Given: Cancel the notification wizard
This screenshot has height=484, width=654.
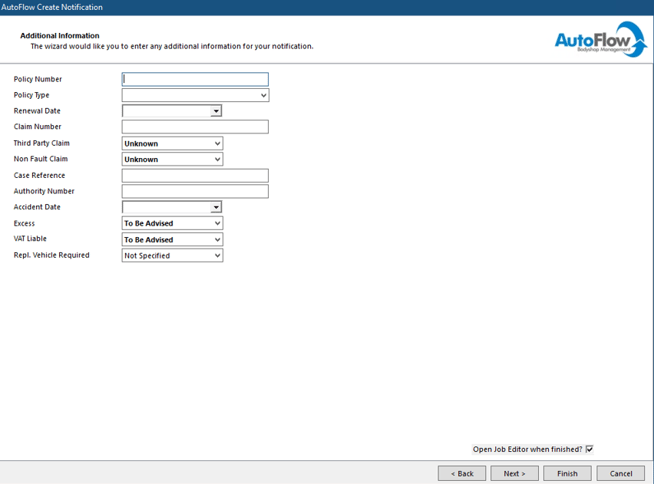Looking at the screenshot, I should point(621,473).
